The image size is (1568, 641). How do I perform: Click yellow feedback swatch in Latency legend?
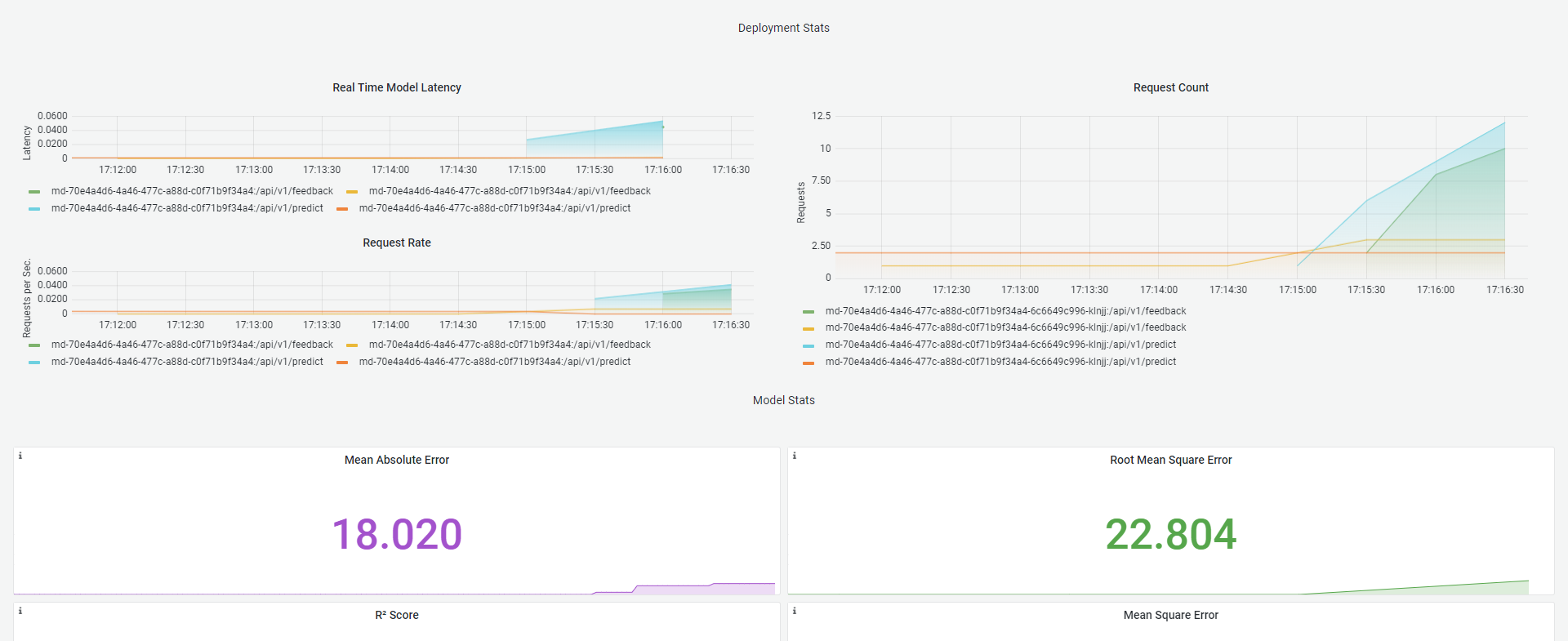coord(352,192)
